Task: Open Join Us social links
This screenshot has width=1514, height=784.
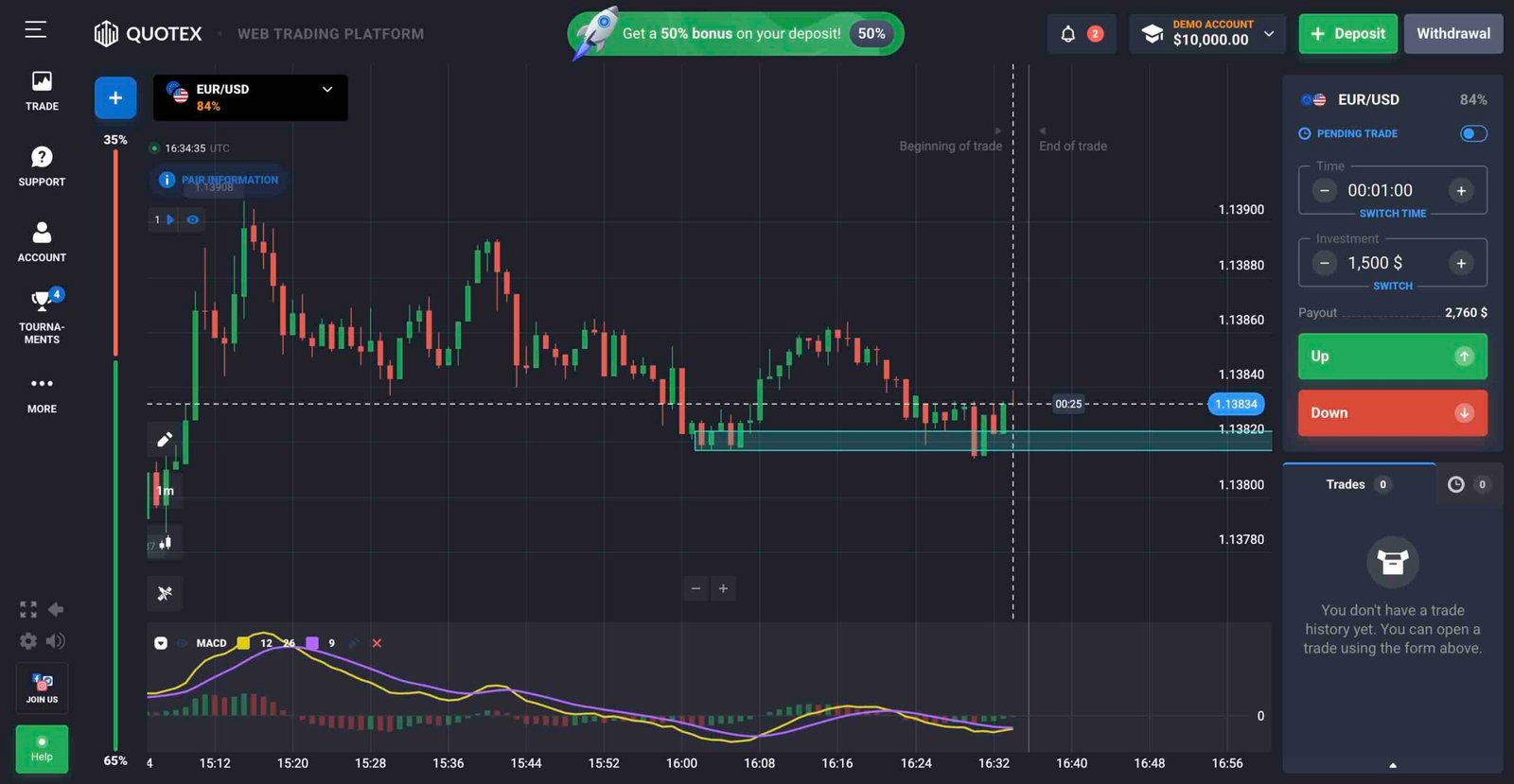Action: click(x=42, y=688)
